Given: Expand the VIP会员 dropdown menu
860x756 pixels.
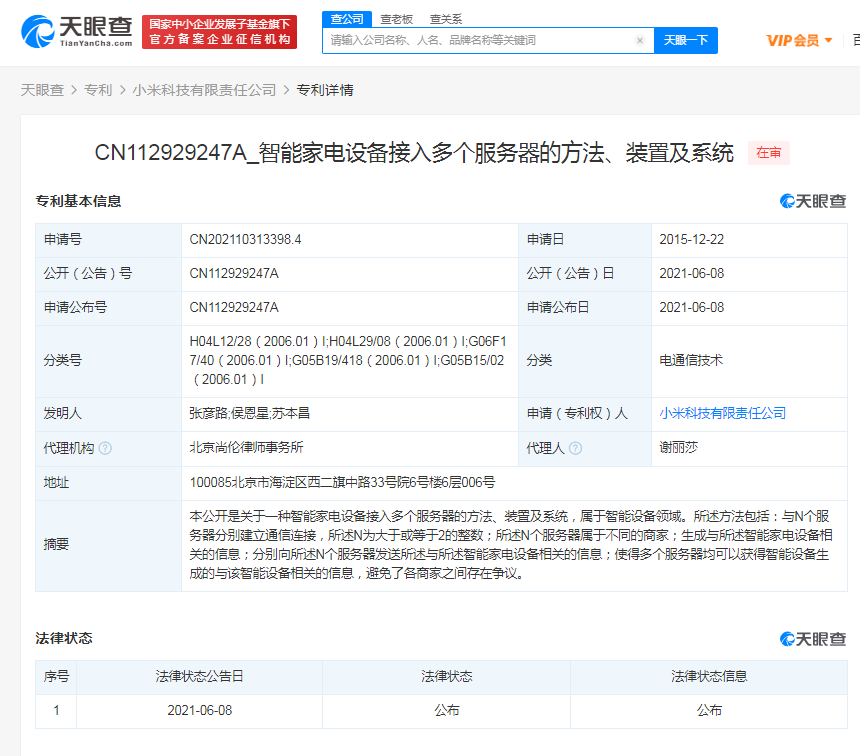Looking at the screenshot, I should [799, 40].
